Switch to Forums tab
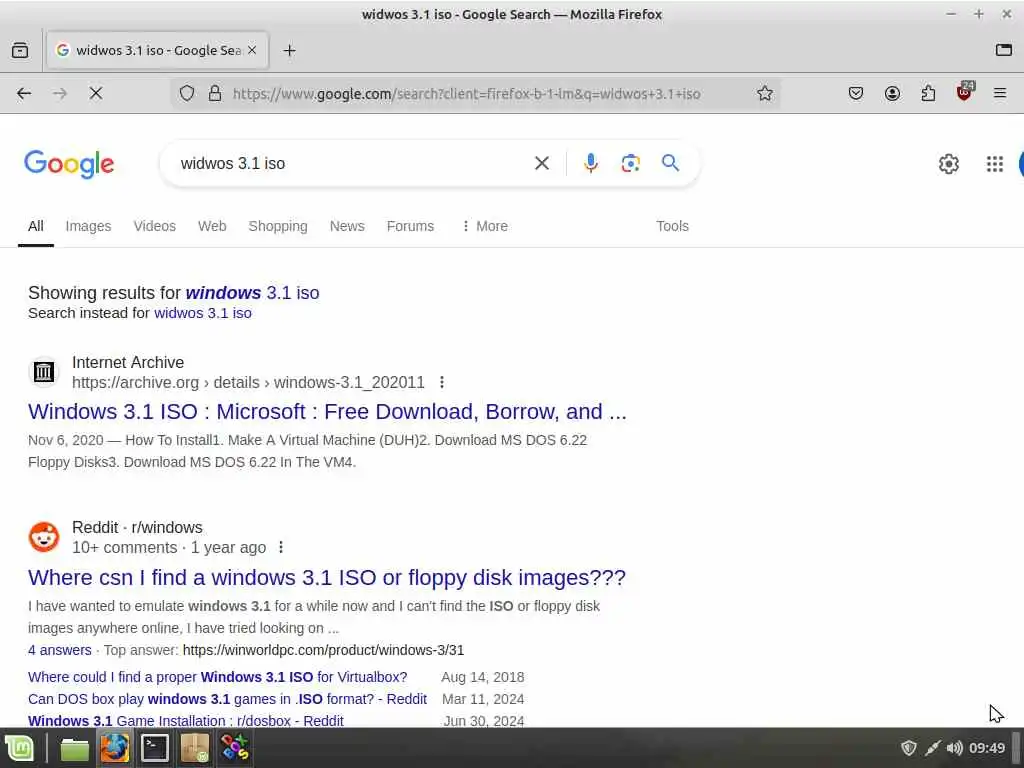The width and height of the screenshot is (1024, 768). point(410,226)
